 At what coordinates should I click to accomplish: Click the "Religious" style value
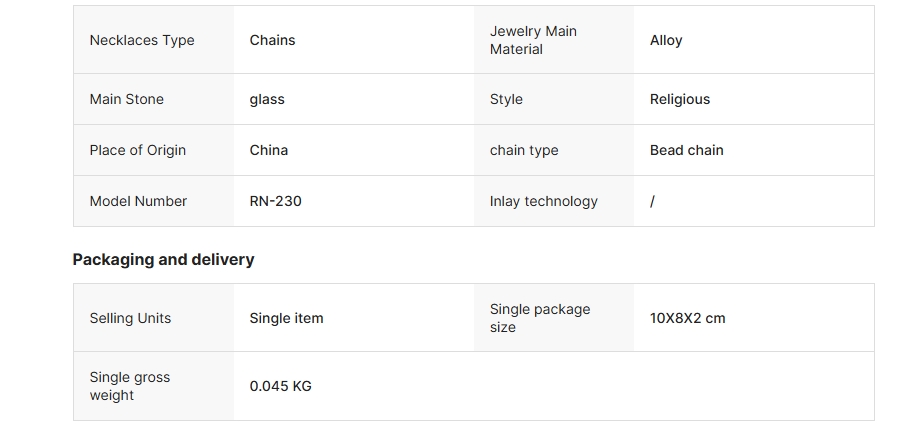coord(680,99)
